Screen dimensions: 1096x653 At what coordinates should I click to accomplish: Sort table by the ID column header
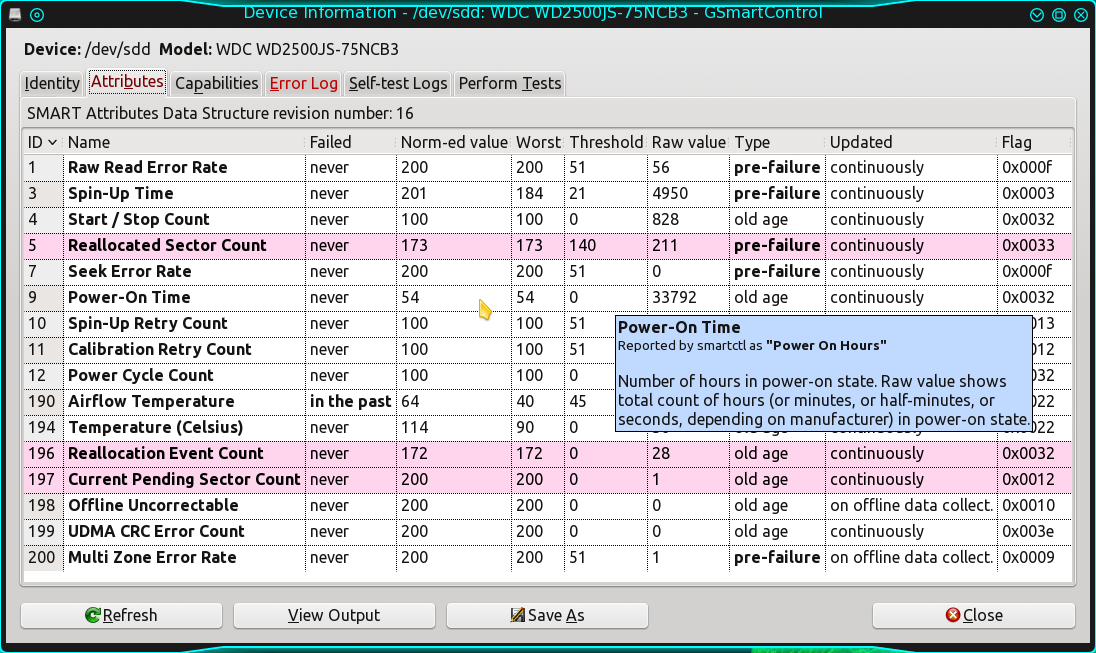tap(43, 142)
